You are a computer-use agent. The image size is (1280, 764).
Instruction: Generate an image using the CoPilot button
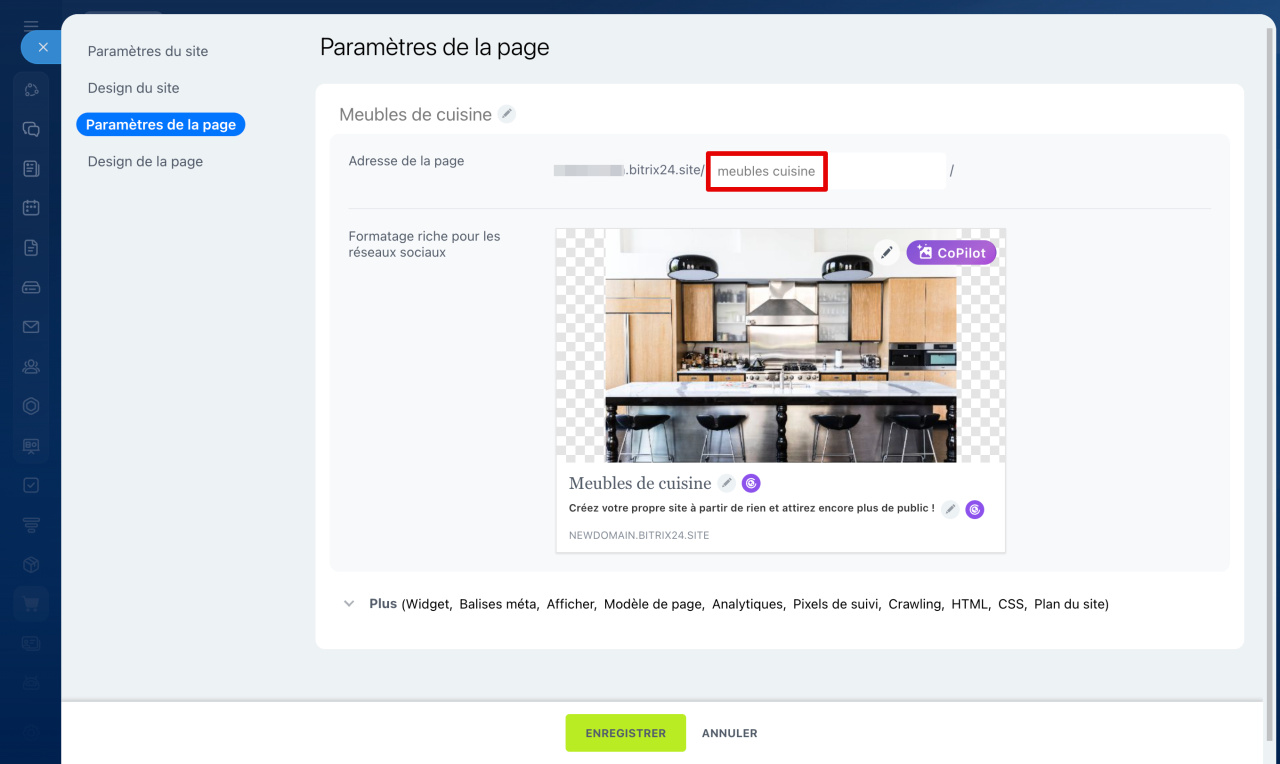point(949,252)
